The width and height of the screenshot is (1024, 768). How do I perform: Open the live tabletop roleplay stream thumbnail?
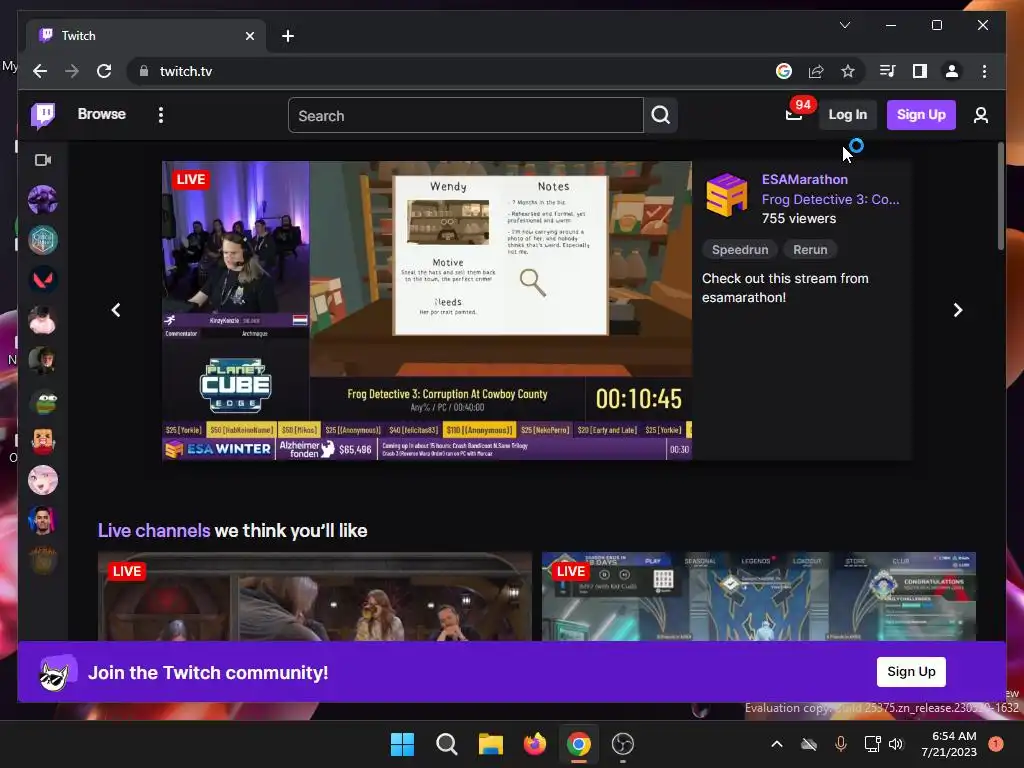point(315,596)
